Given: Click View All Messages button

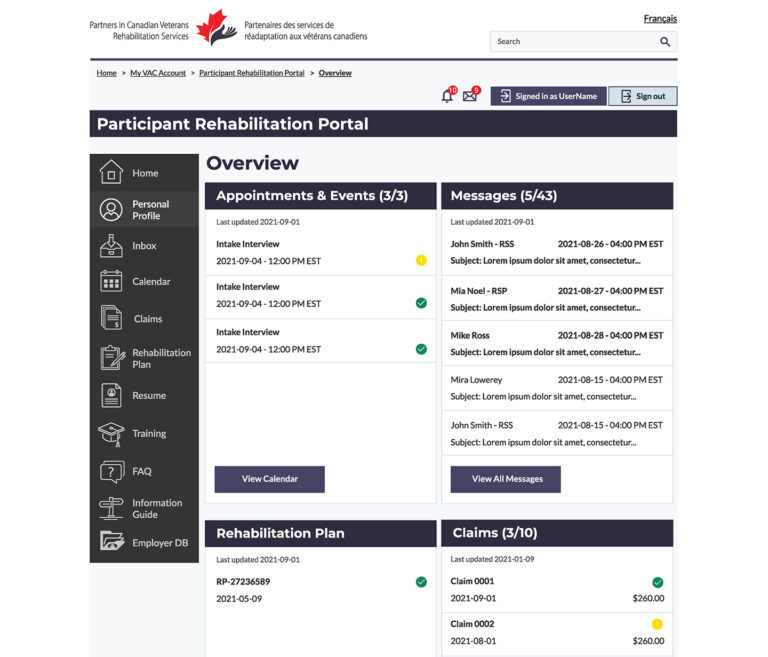Looking at the screenshot, I should [x=506, y=479].
